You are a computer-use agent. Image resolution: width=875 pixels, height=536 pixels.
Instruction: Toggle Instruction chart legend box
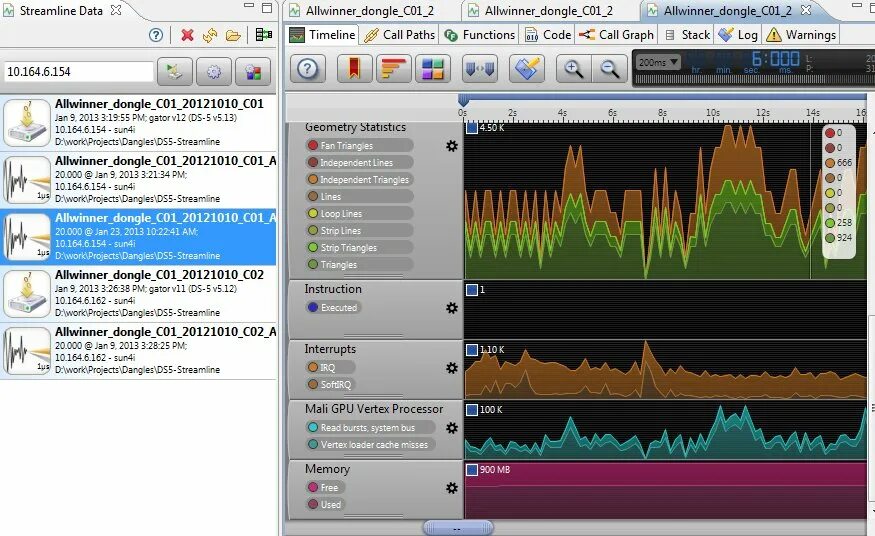pyautogui.click(x=472, y=289)
